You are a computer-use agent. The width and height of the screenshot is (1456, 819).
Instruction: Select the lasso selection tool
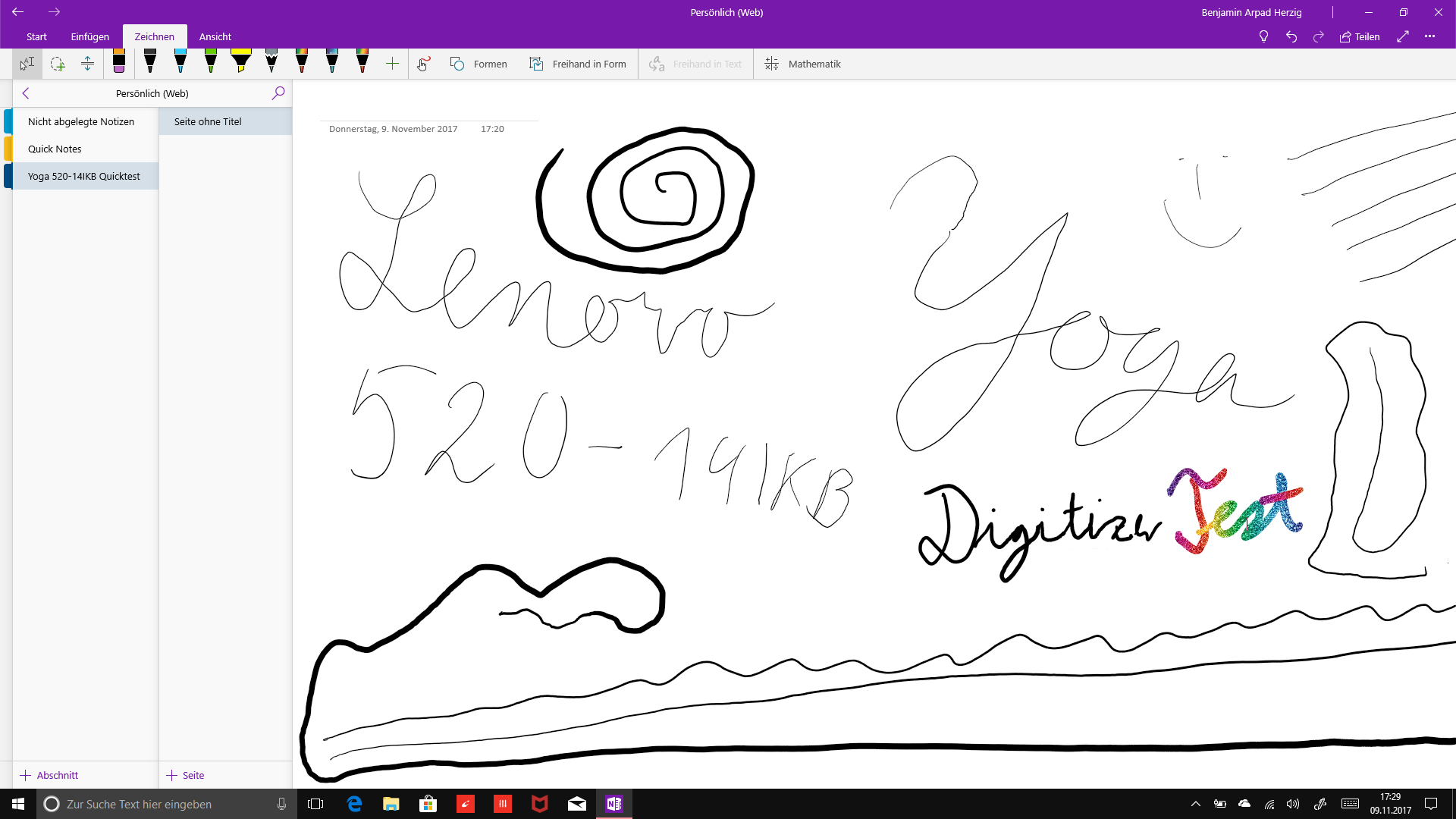coord(58,64)
